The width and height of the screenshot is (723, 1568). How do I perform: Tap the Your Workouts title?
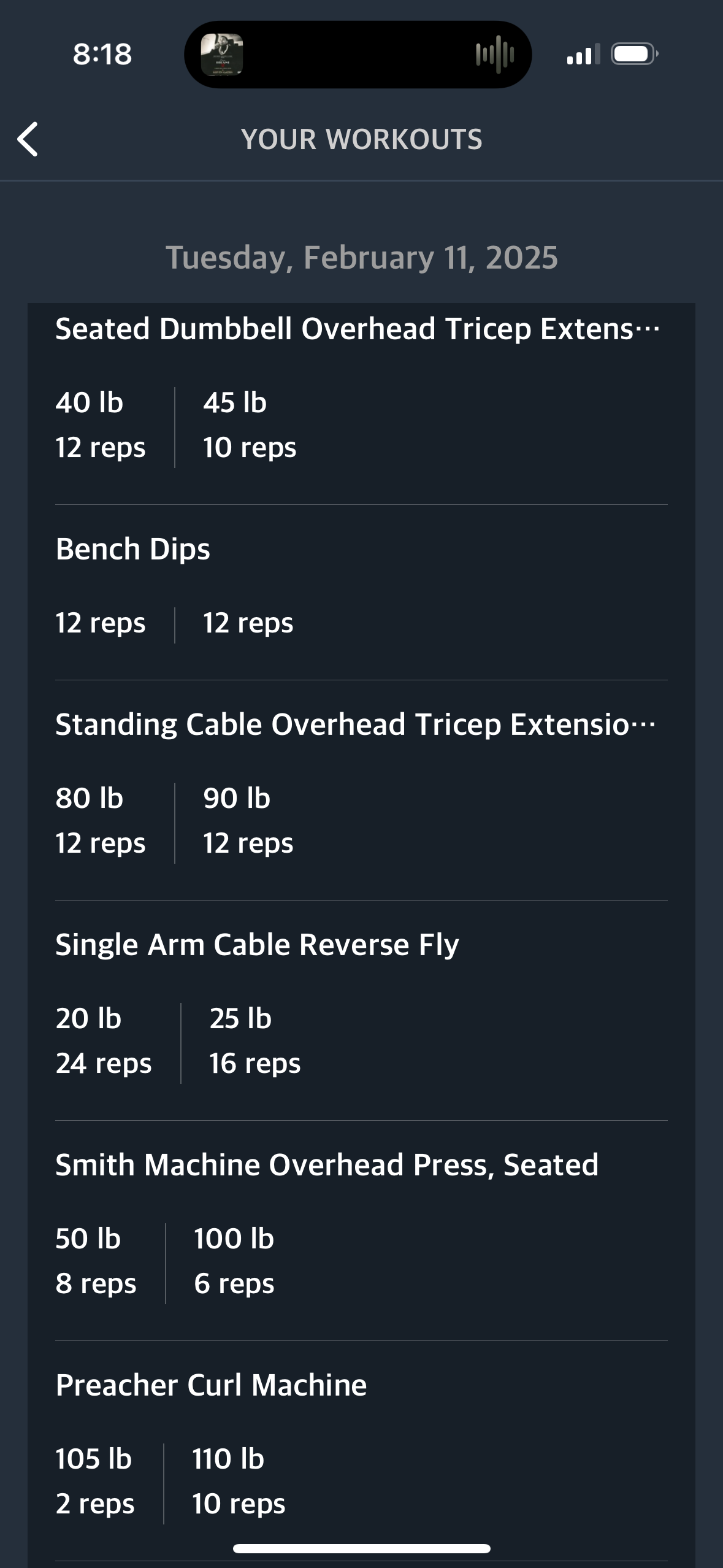click(362, 139)
